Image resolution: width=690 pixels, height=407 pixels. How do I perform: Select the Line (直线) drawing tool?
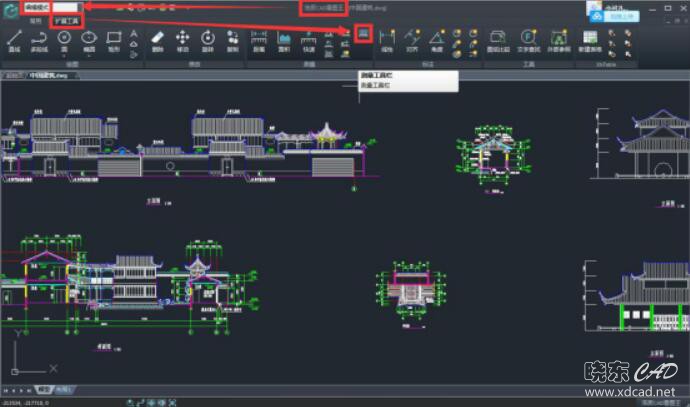14,38
